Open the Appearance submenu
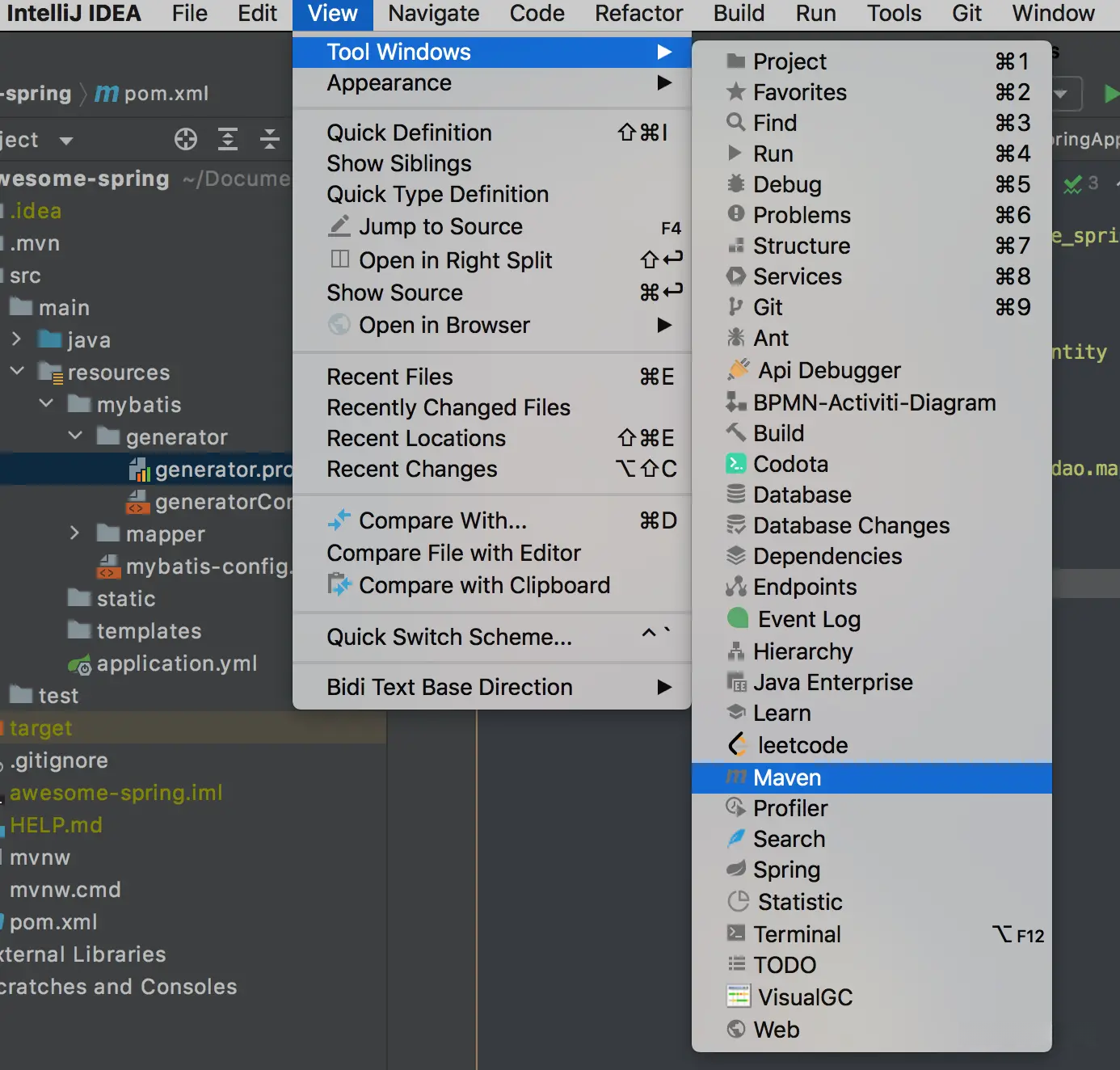The height and width of the screenshot is (1070, 1120). 389,83
